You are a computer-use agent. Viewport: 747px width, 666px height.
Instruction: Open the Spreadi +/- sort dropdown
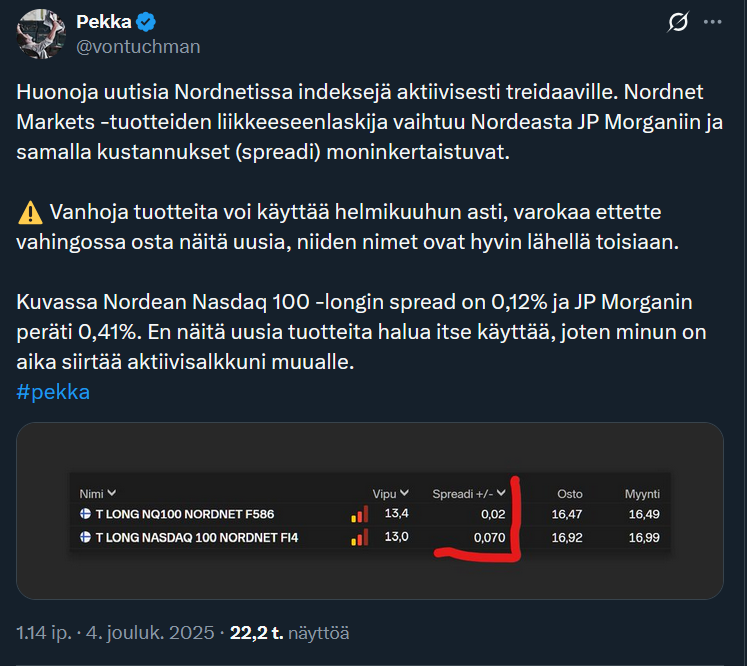tap(502, 493)
